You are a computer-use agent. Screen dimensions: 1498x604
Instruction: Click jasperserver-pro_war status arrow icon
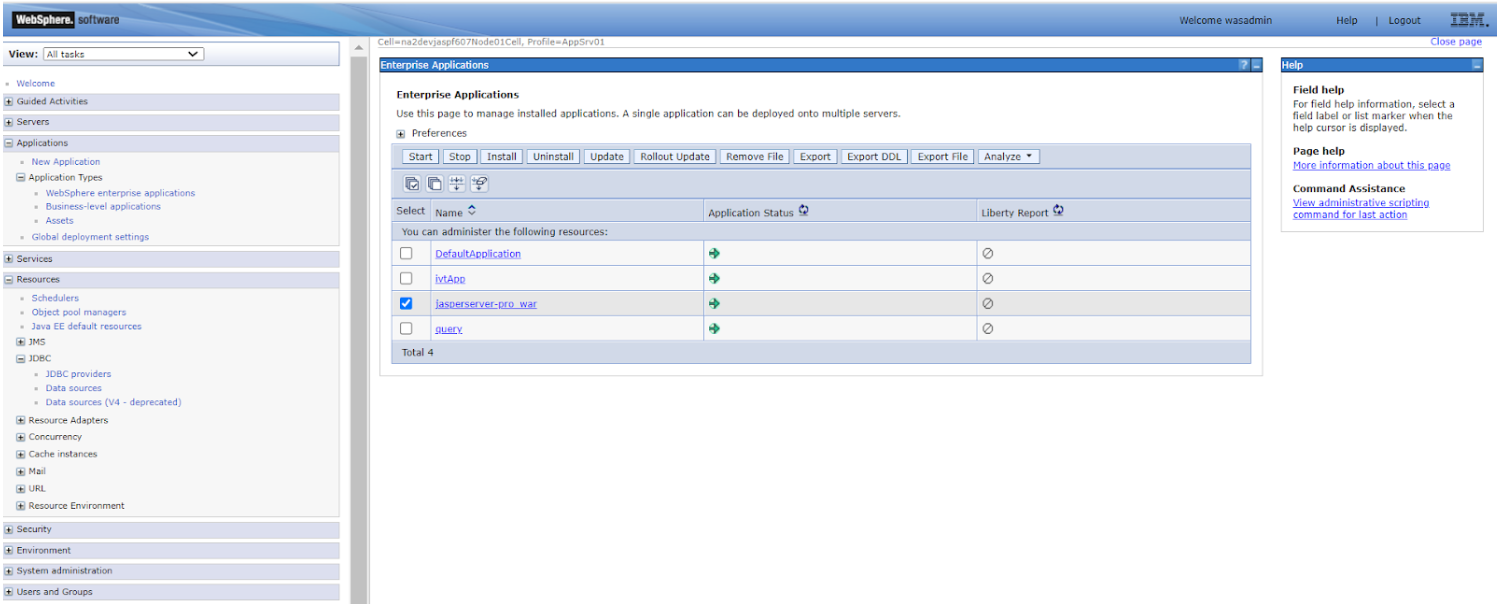click(714, 304)
